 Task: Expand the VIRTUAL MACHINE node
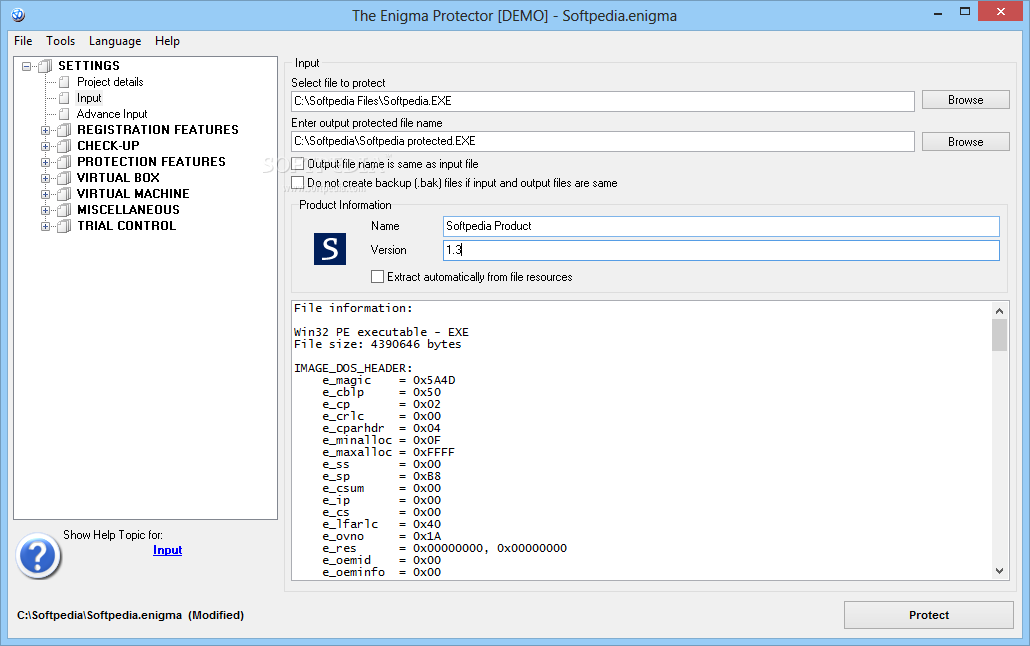click(45, 195)
